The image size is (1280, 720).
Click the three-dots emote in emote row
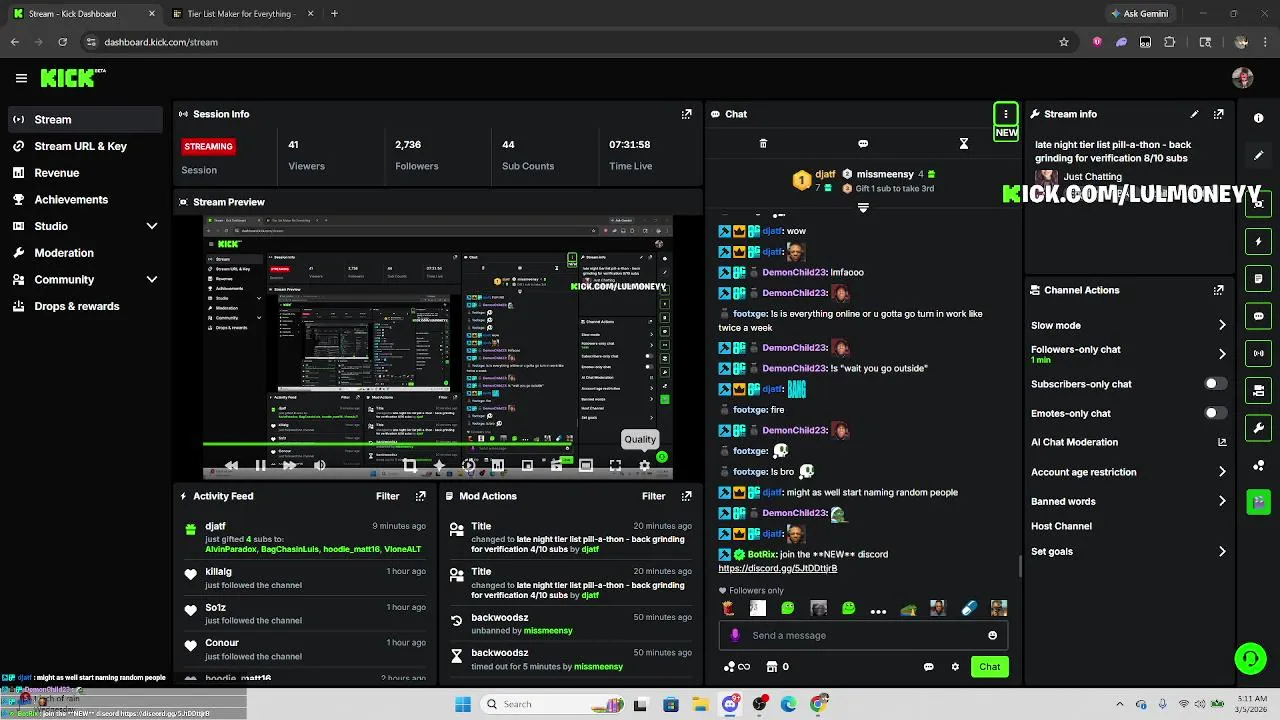click(x=878, y=609)
